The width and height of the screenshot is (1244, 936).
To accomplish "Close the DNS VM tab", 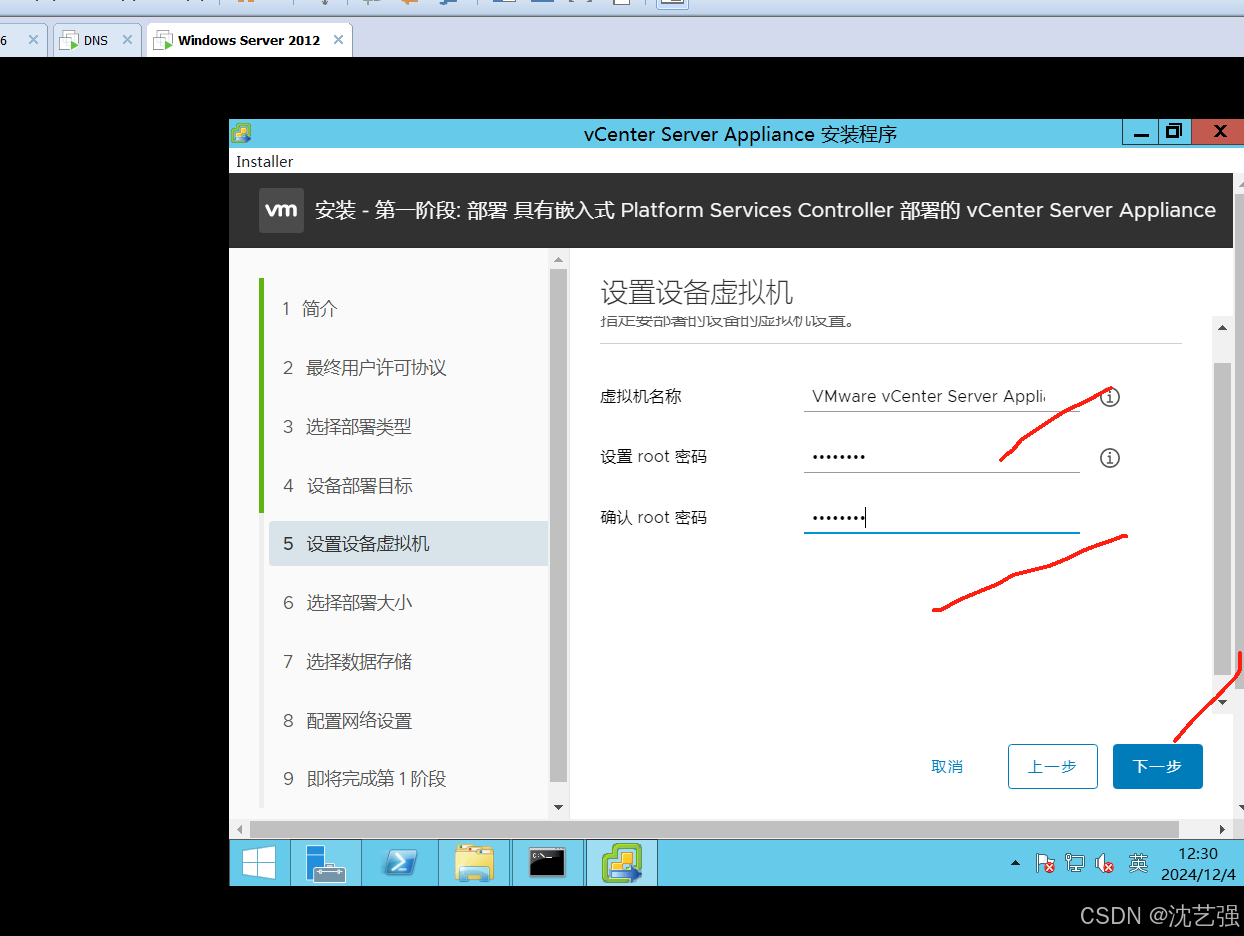I will (127, 40).
